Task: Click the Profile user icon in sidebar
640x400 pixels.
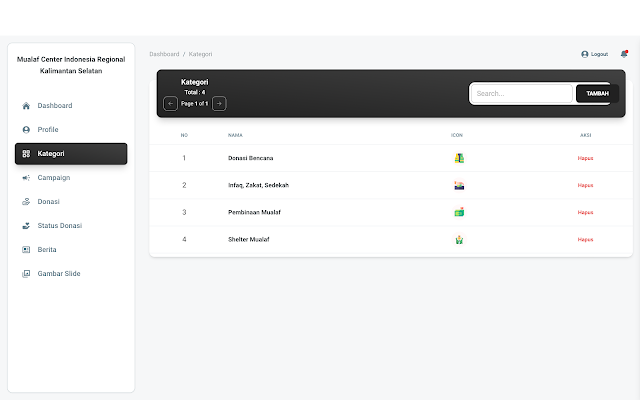Action: click(x=26, y=130)
